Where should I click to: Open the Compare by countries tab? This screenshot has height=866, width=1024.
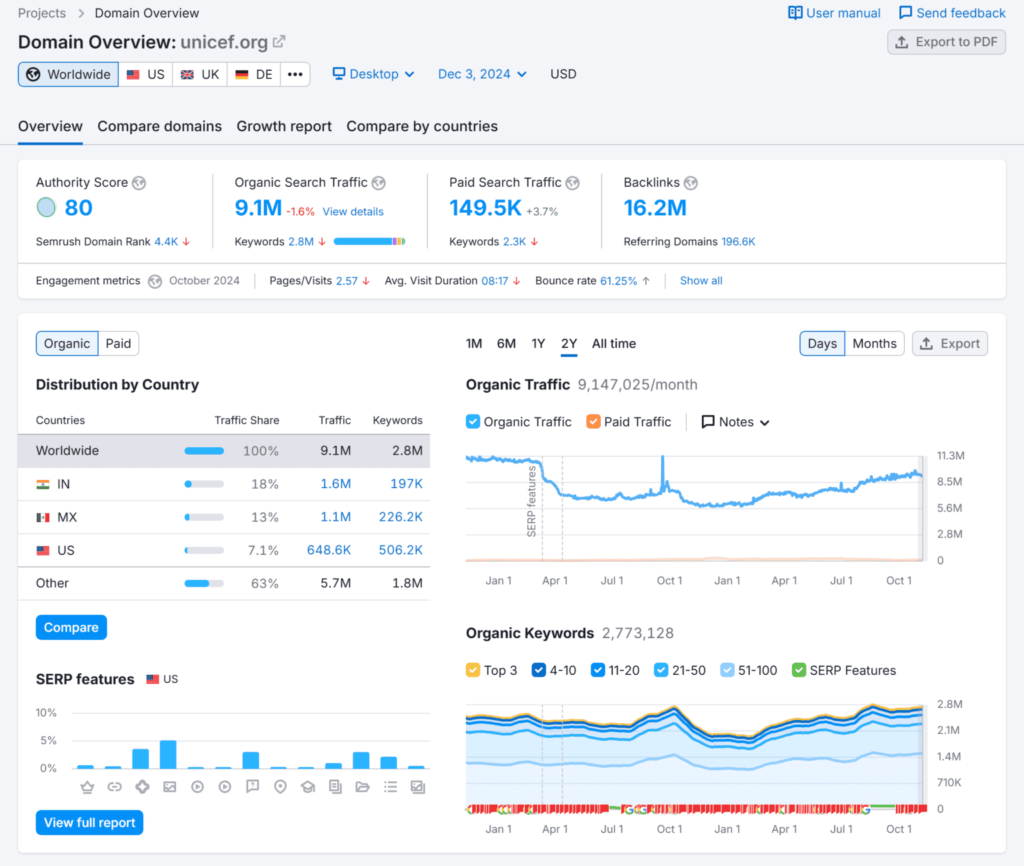[422, 126]
